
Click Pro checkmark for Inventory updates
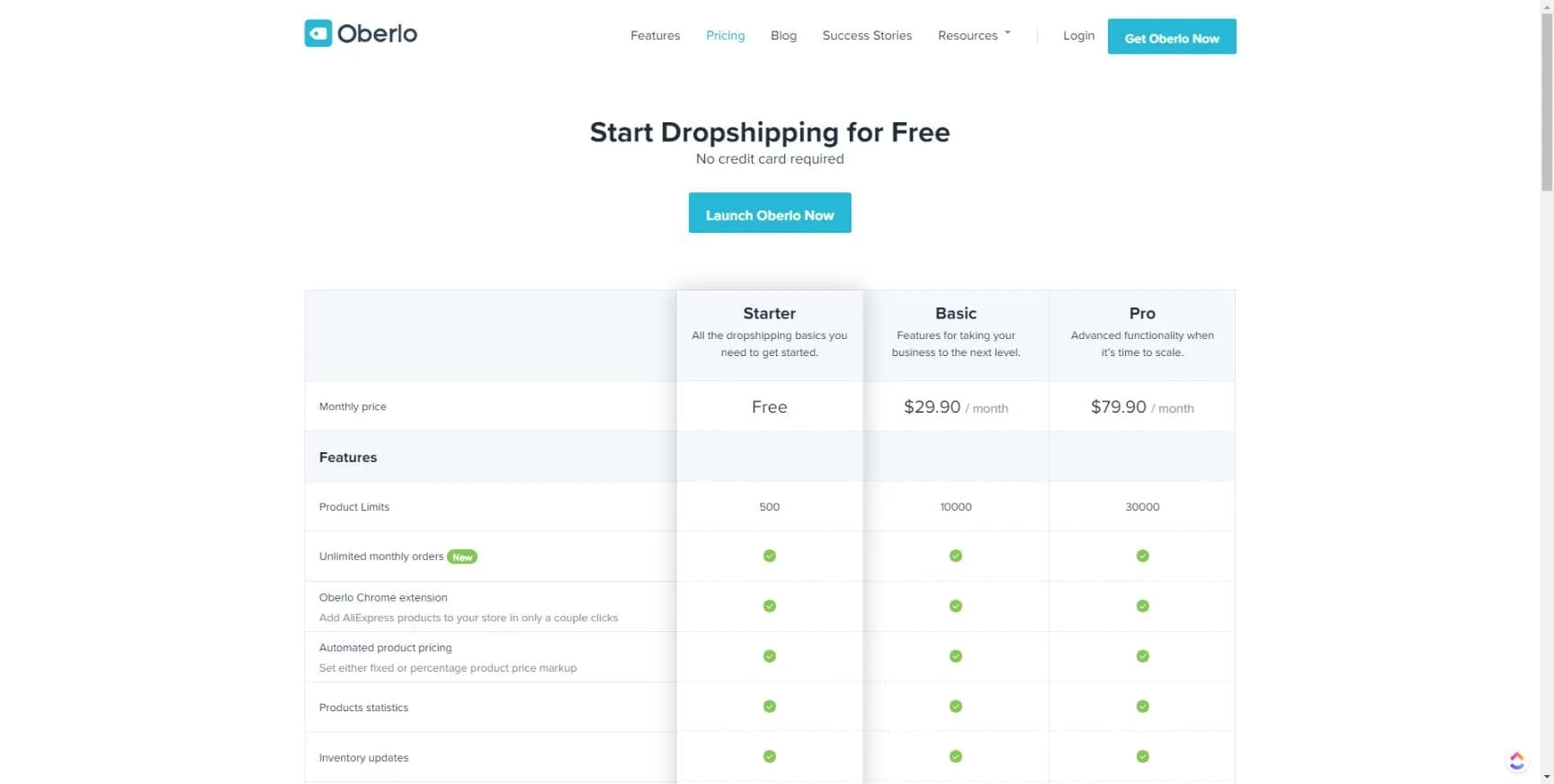1142,756
